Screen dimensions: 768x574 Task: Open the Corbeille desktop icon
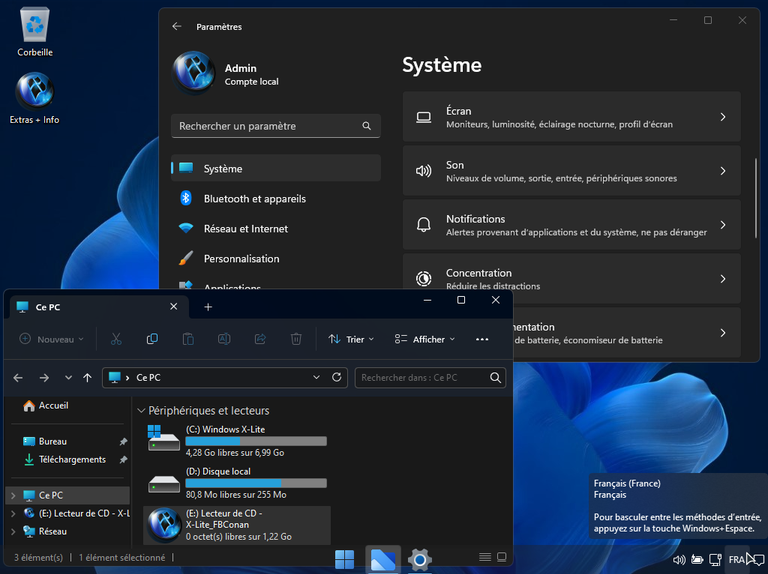[35, 32]
